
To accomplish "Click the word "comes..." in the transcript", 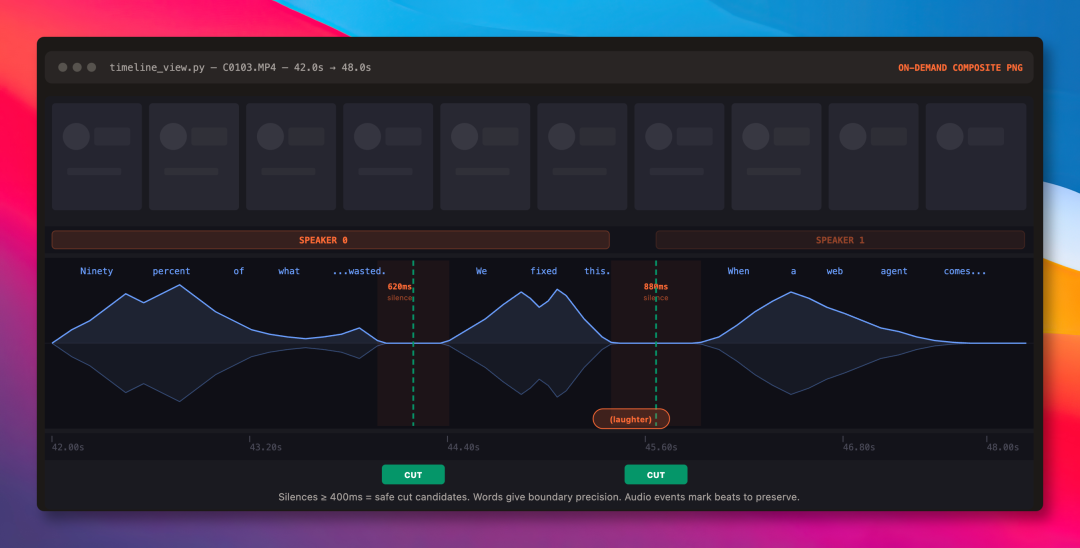I will [965, 271].
